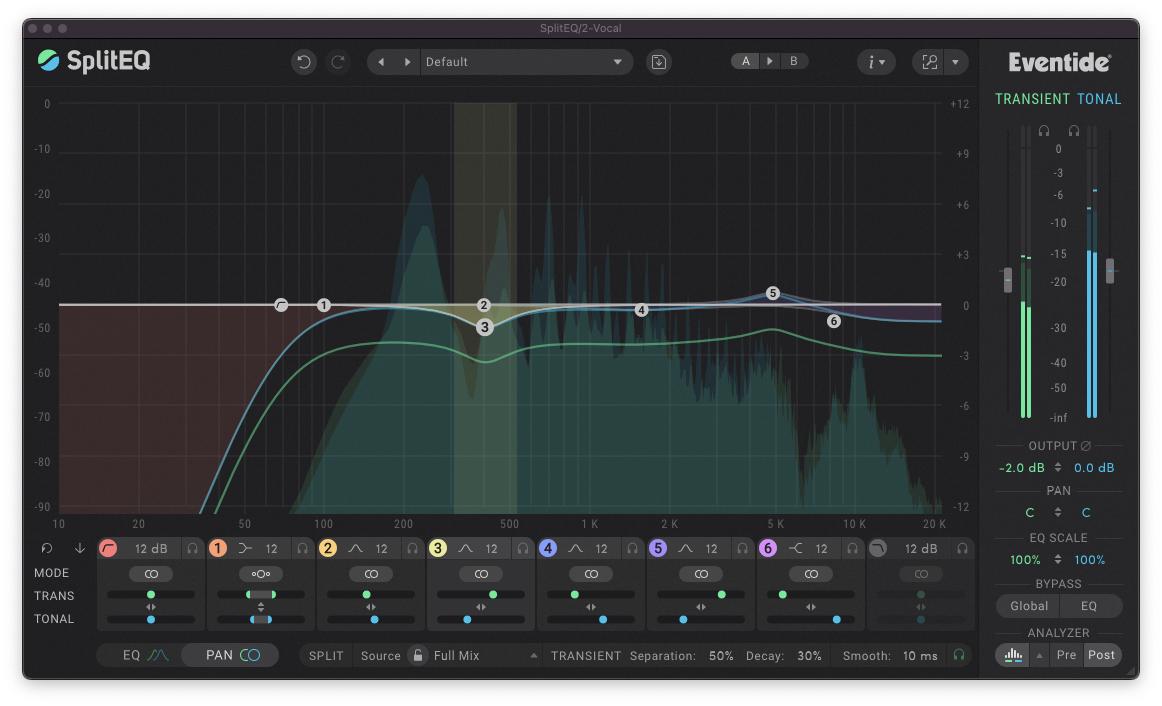Open the Default preset dropdown
1162x706 pixels.
pyautogui.click(x=525, y=61)
